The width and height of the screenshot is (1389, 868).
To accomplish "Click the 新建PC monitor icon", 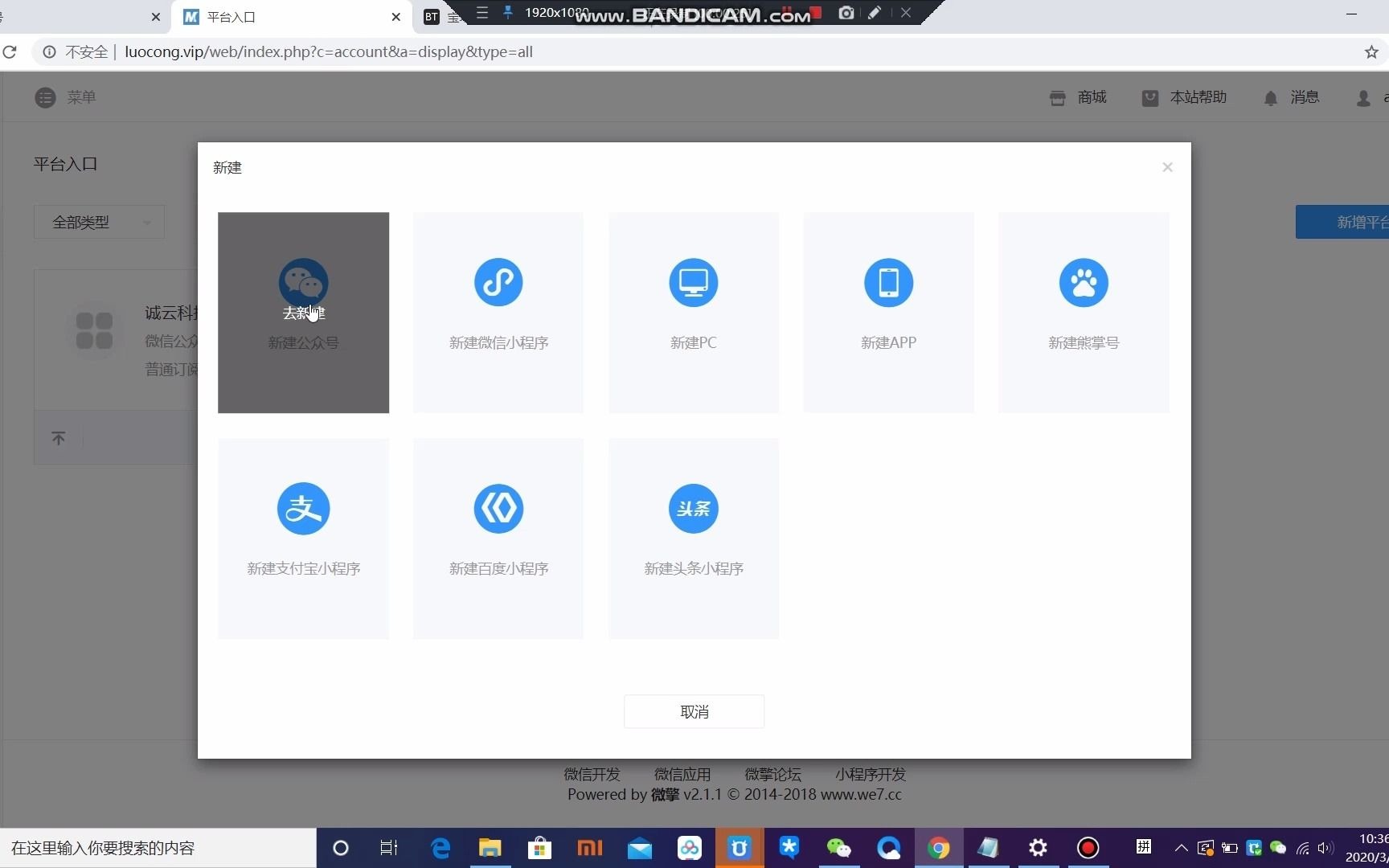I will [693, 282].
